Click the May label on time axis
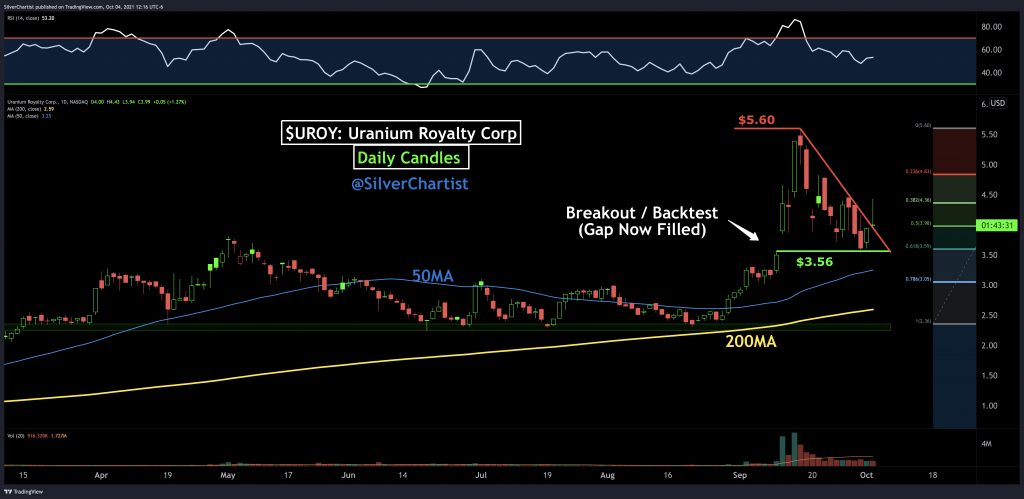Viewport: 1024px width, 499px height. [227, 476]
